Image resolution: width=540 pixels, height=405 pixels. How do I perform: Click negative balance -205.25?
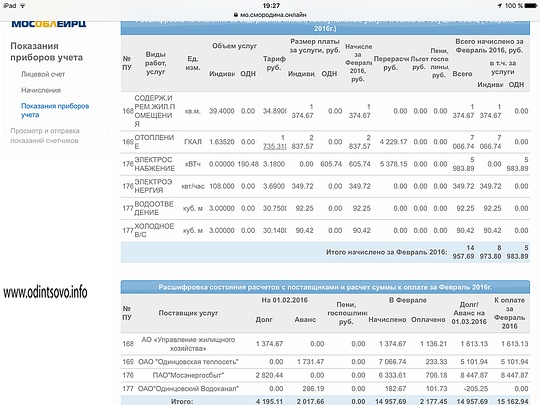(x=476, y=389)
